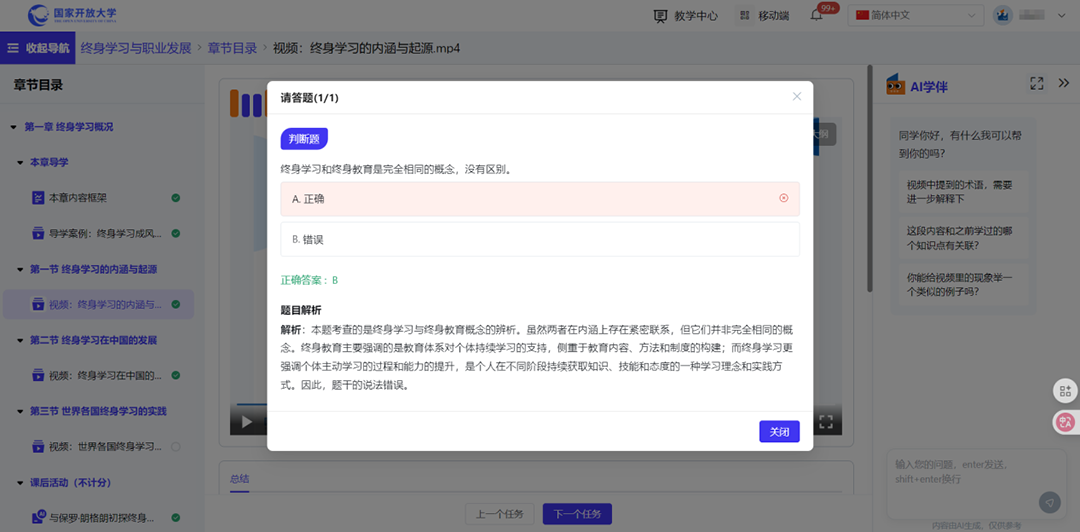Click the AI学伴 robot icon
This screenshot has height=532, width=1080.
click(x=895, y=84)
